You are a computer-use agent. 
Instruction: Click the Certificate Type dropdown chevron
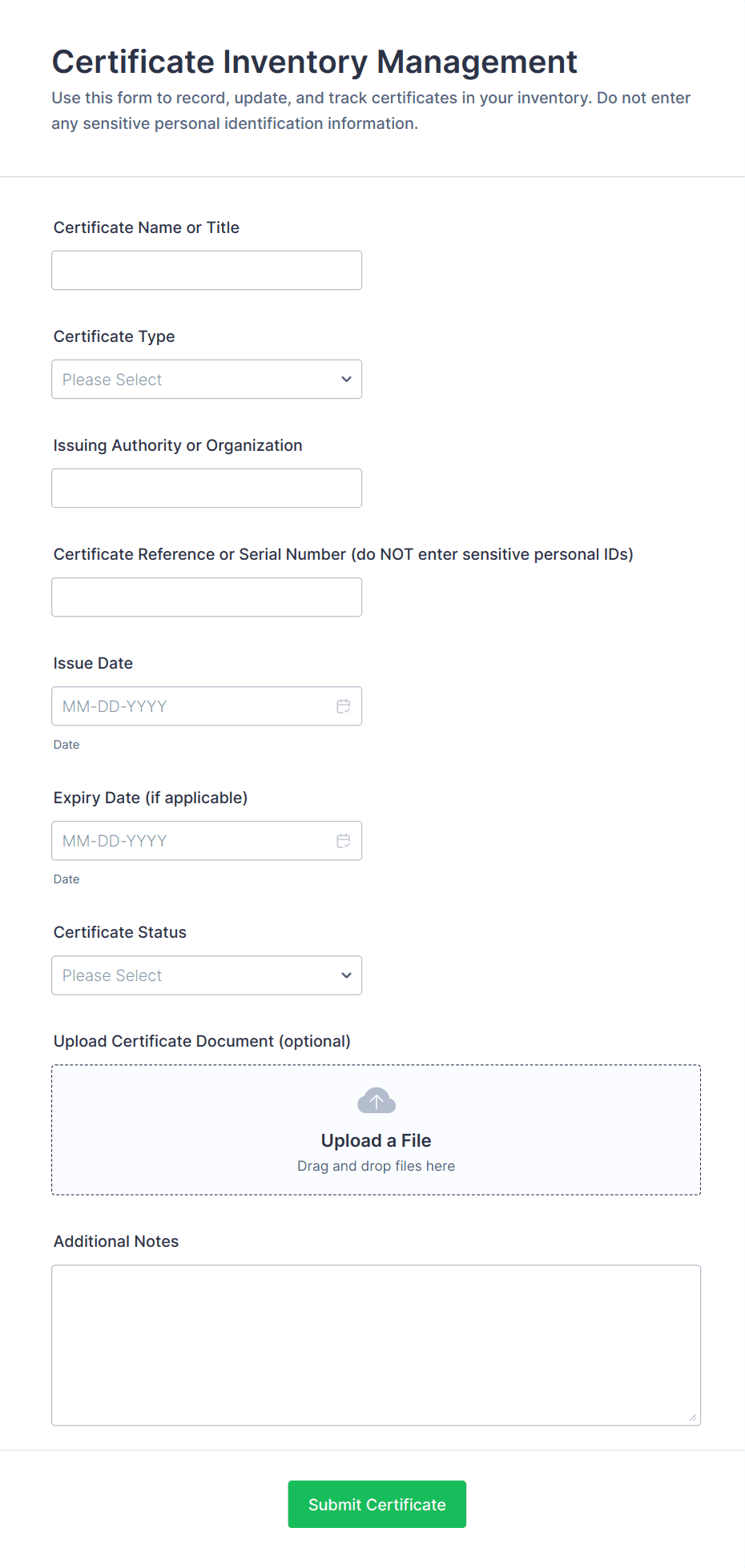345,379
